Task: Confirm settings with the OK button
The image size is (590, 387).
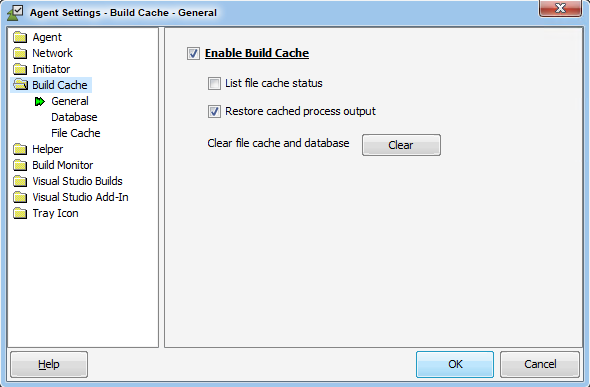Action: [x=455, y=364]
